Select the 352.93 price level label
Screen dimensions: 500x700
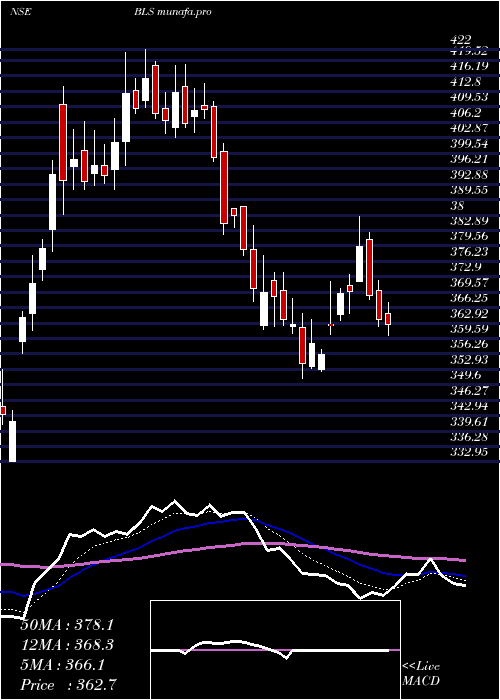pyautogui.click(x=469, y=359)
